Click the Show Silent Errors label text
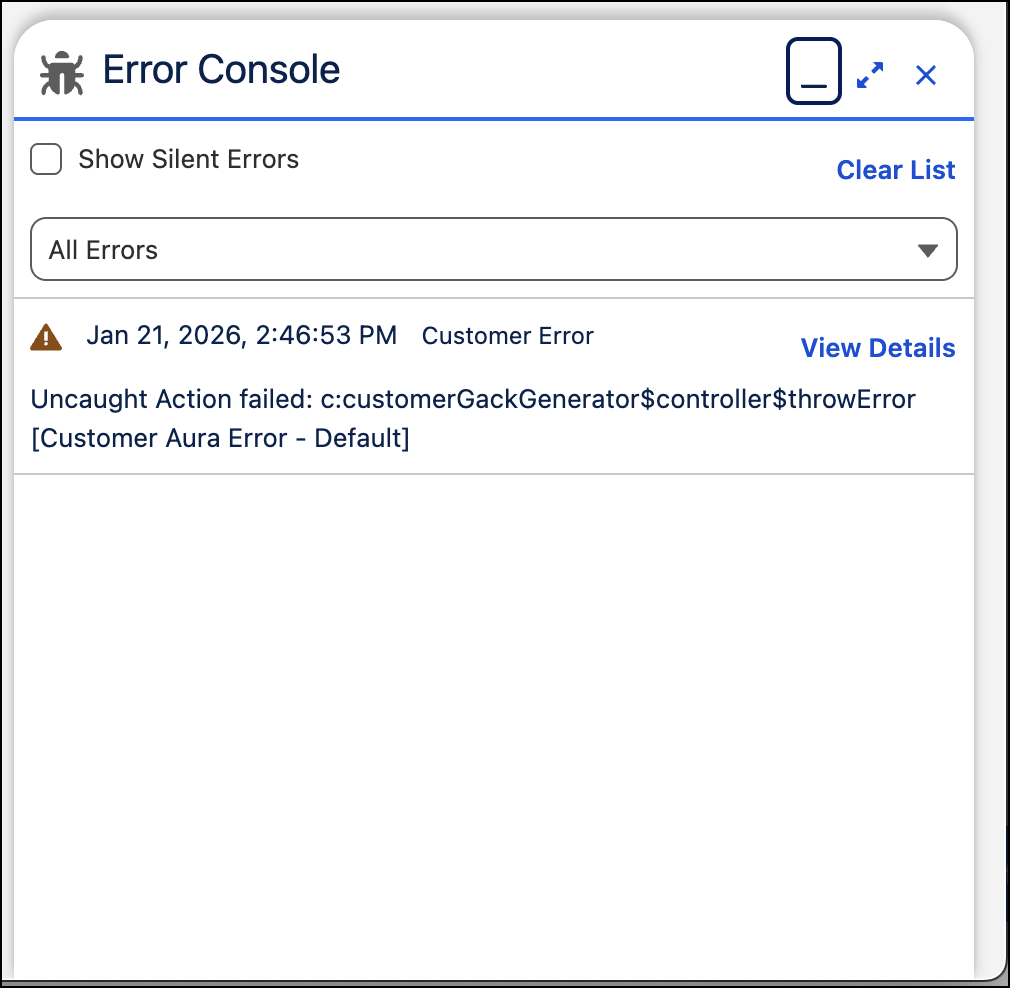This screenshot has height=988, width=1010. 189,159
